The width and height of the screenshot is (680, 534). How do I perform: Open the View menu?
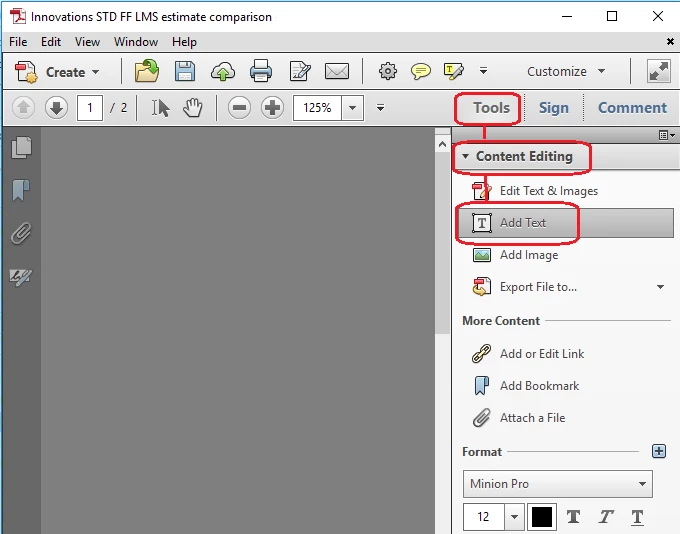point(87,42)
